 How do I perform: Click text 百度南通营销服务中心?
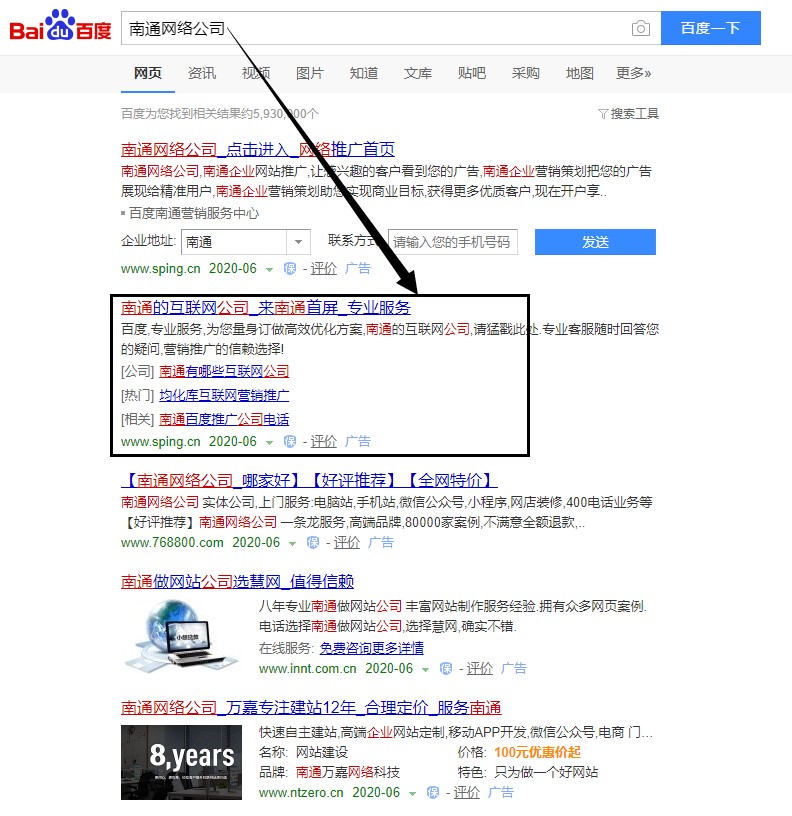194,213
